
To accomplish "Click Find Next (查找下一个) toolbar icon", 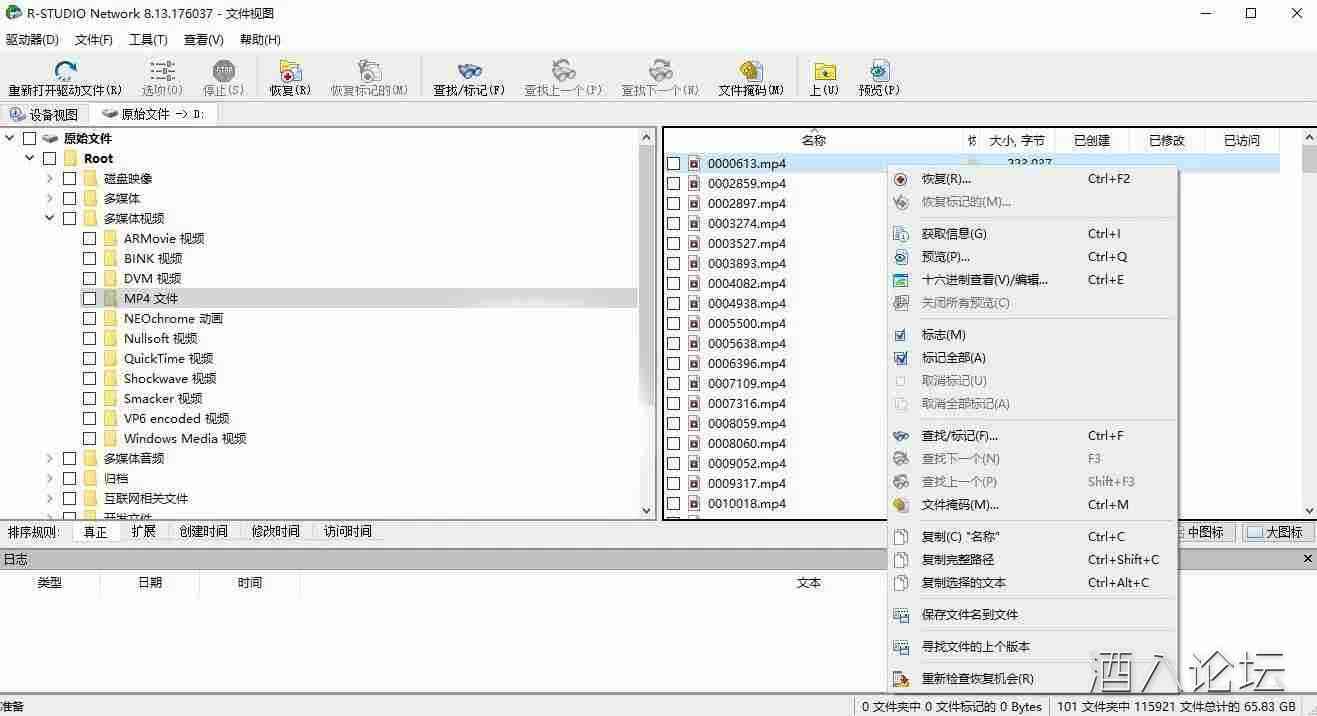I will click(660, 71).
